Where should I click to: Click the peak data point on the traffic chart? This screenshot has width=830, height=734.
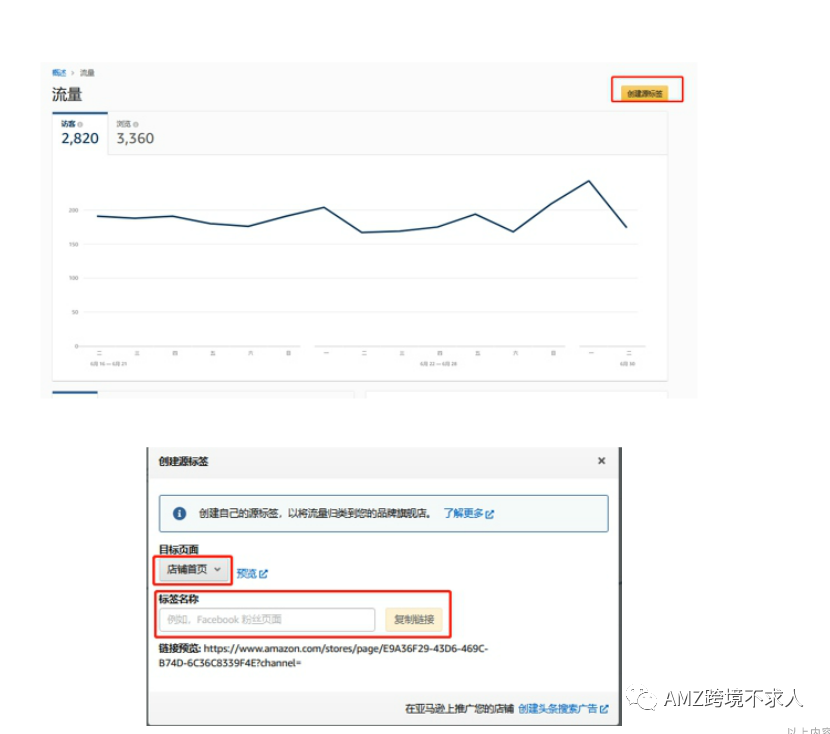click(587, 183)
